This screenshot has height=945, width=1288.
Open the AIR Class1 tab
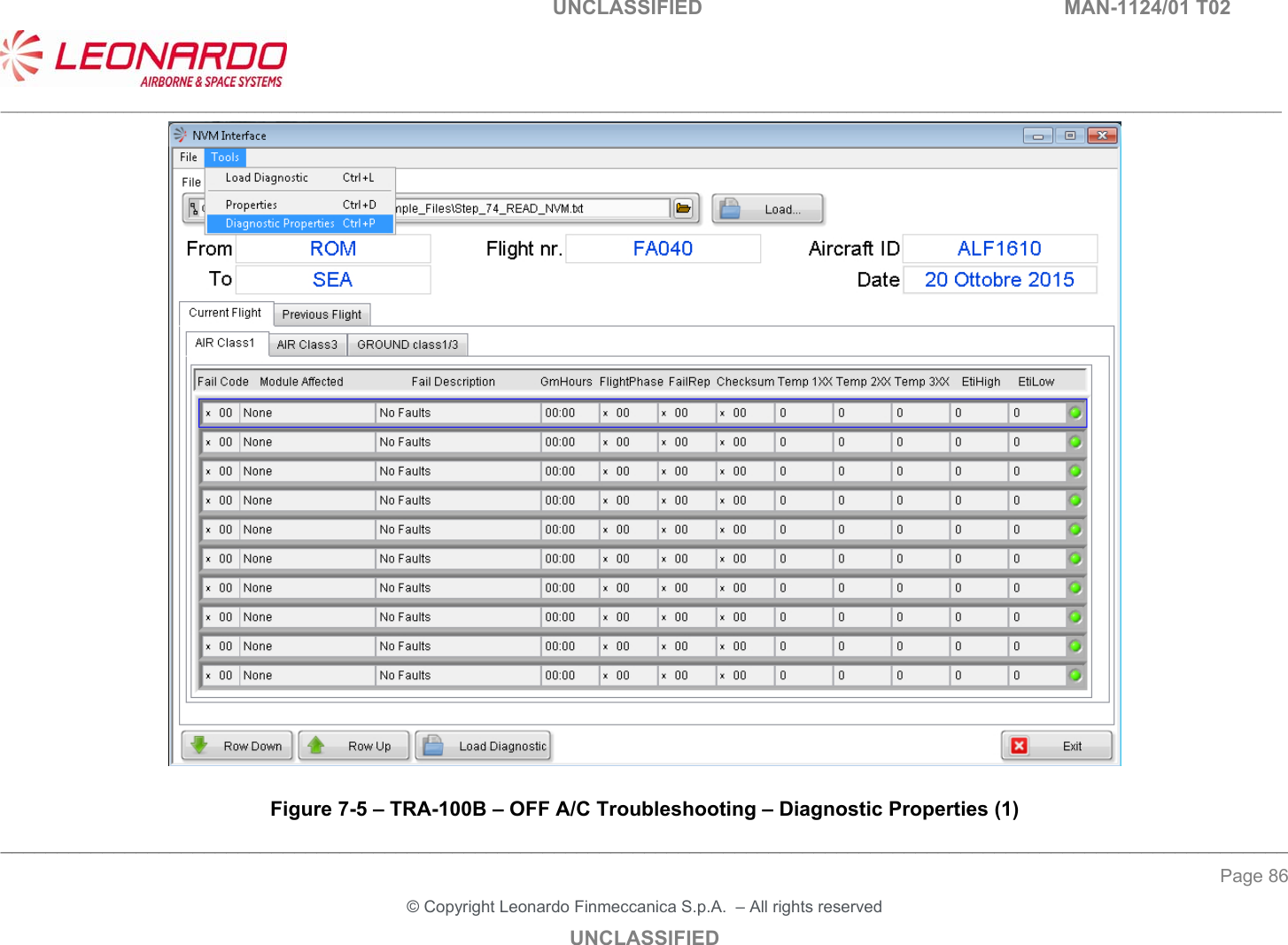coord(225,344)
